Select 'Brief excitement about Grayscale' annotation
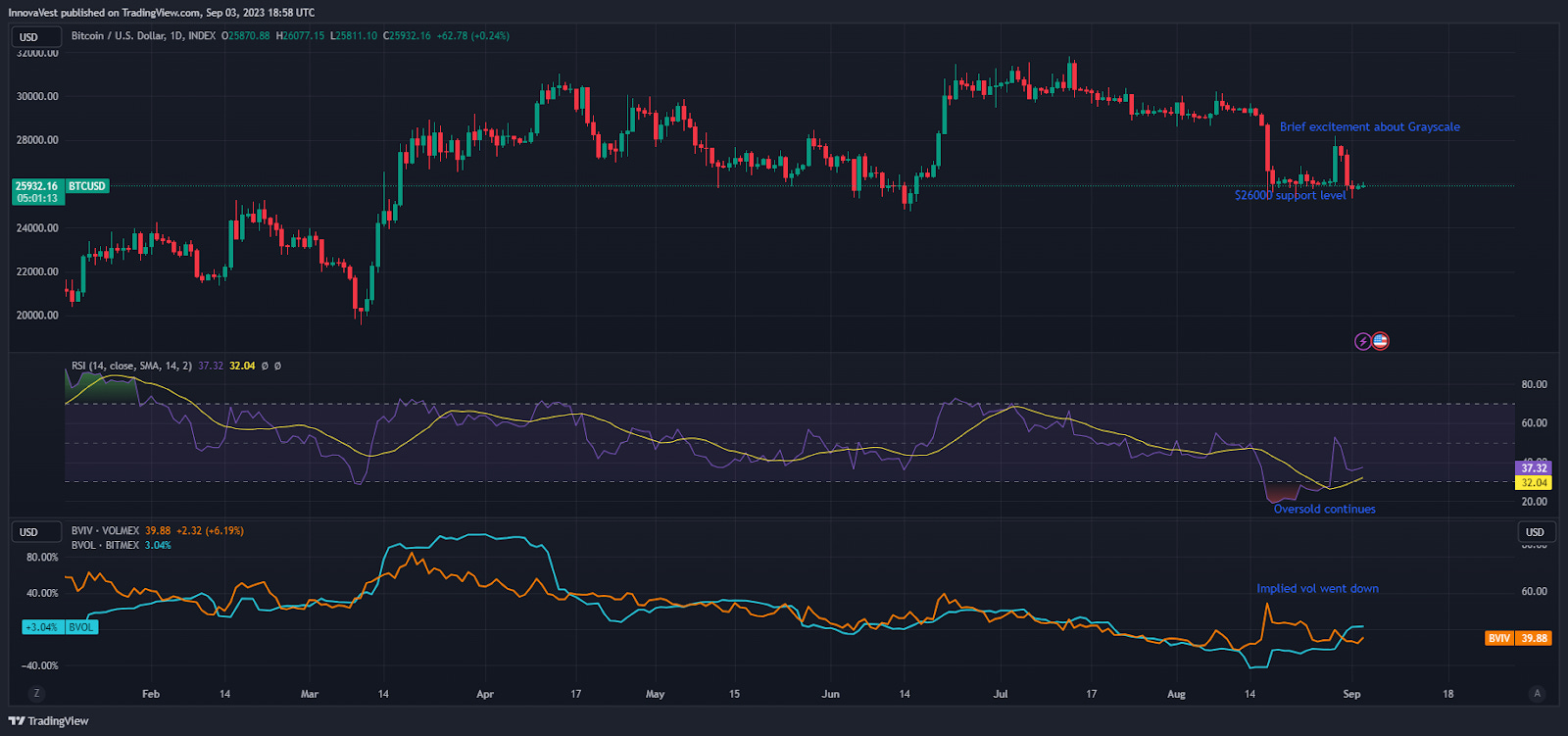1568x736 pixels. tap(1369, 126)
